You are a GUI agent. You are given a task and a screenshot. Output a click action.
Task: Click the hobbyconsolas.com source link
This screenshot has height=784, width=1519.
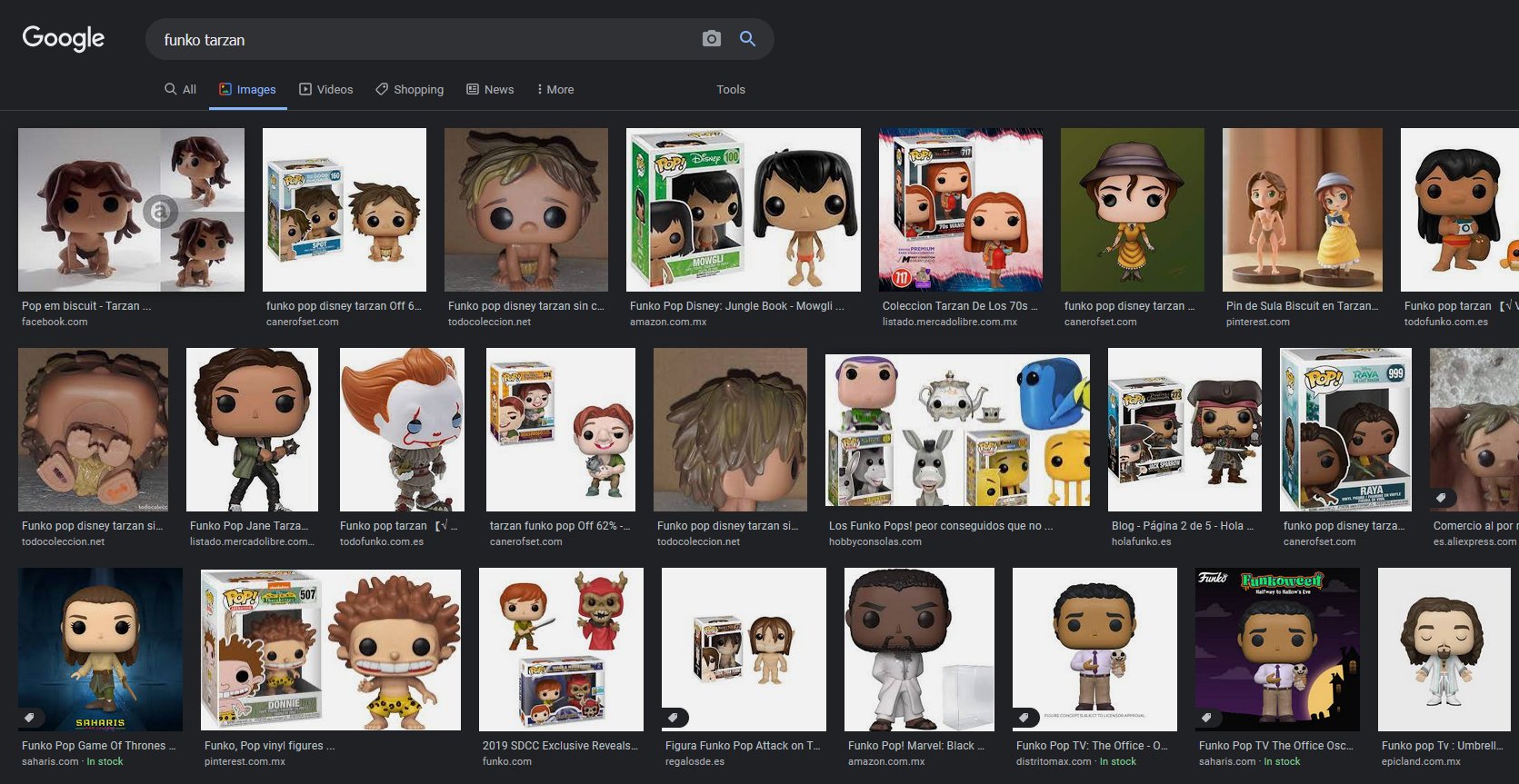coord(875,541)
